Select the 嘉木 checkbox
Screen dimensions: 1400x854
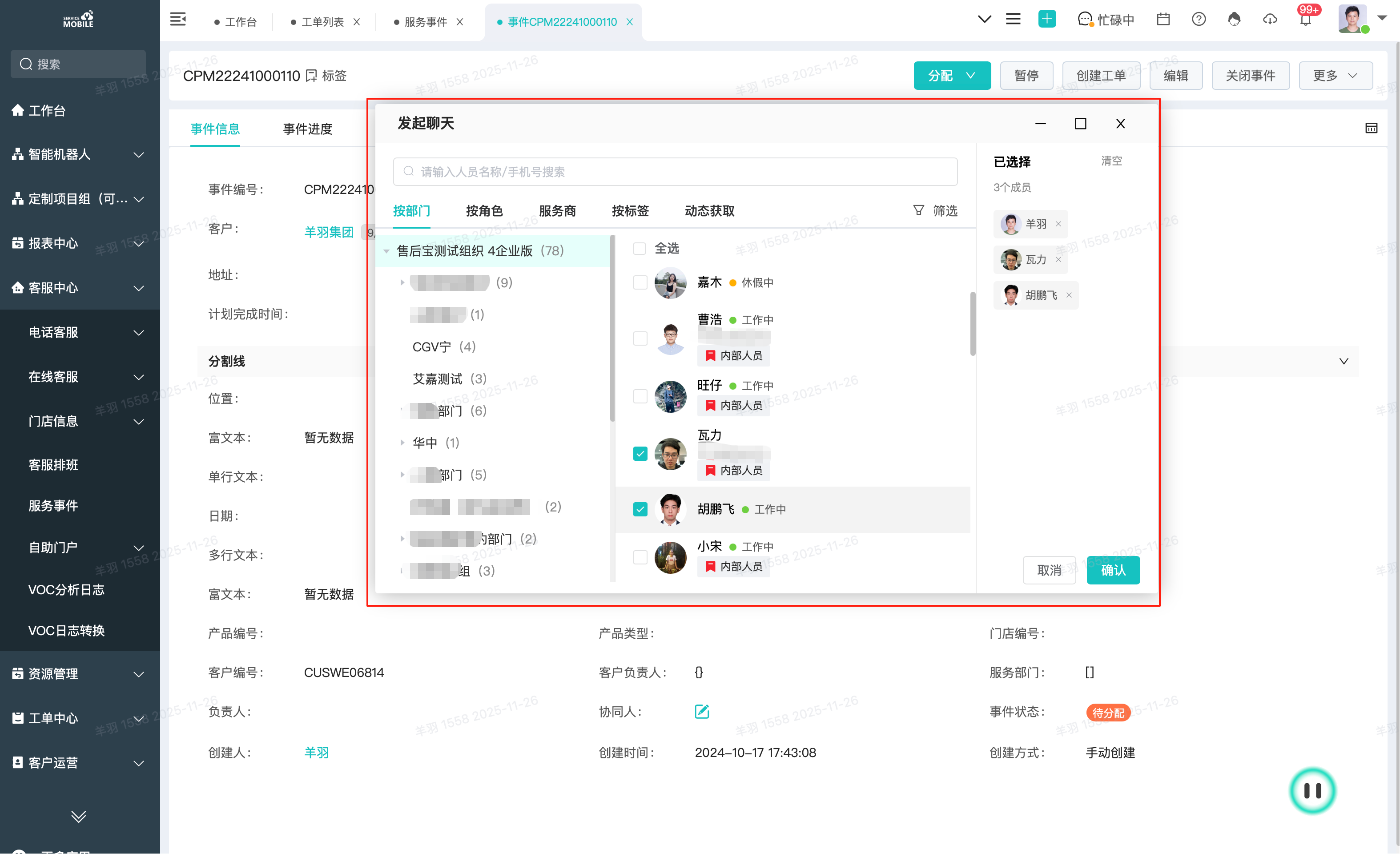(640, 282)
